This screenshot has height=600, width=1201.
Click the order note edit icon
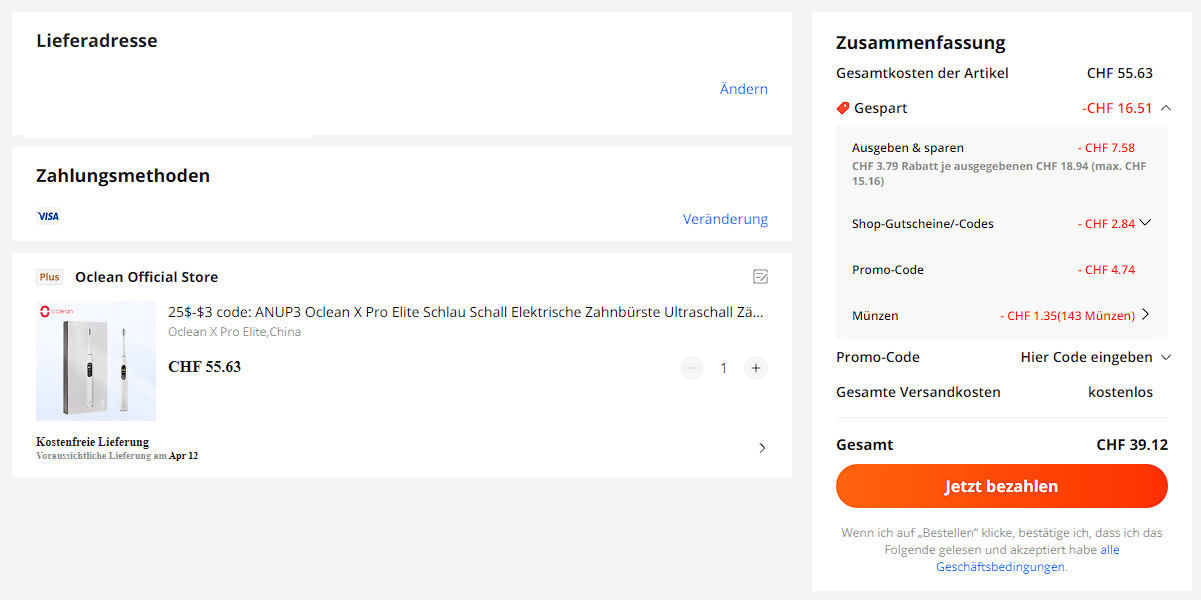[x=760, y=277]
